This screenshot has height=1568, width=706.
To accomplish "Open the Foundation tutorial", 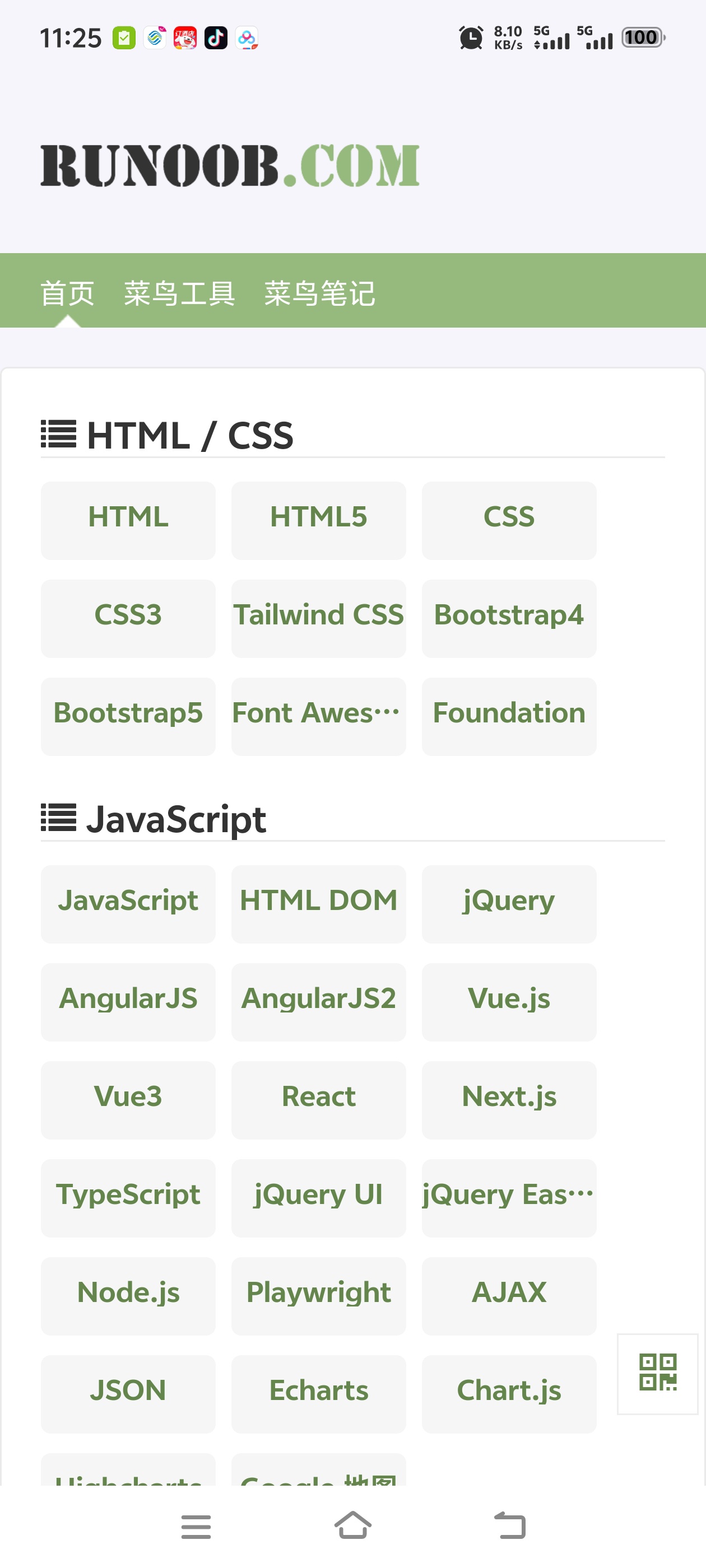I will 509,716.
